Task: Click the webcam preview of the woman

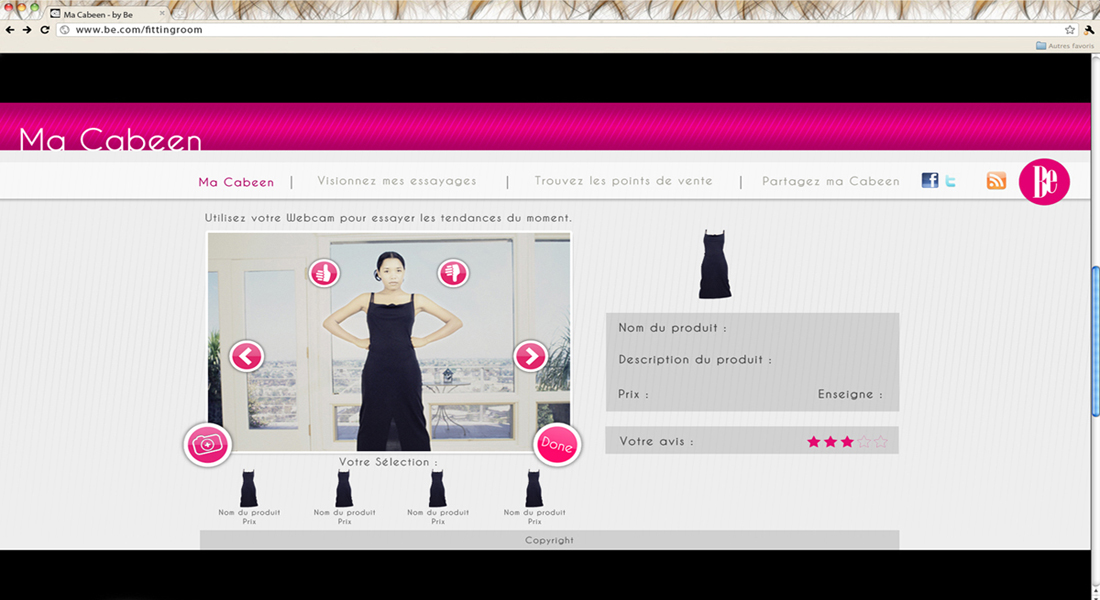Action: click(x=389, y=342)
